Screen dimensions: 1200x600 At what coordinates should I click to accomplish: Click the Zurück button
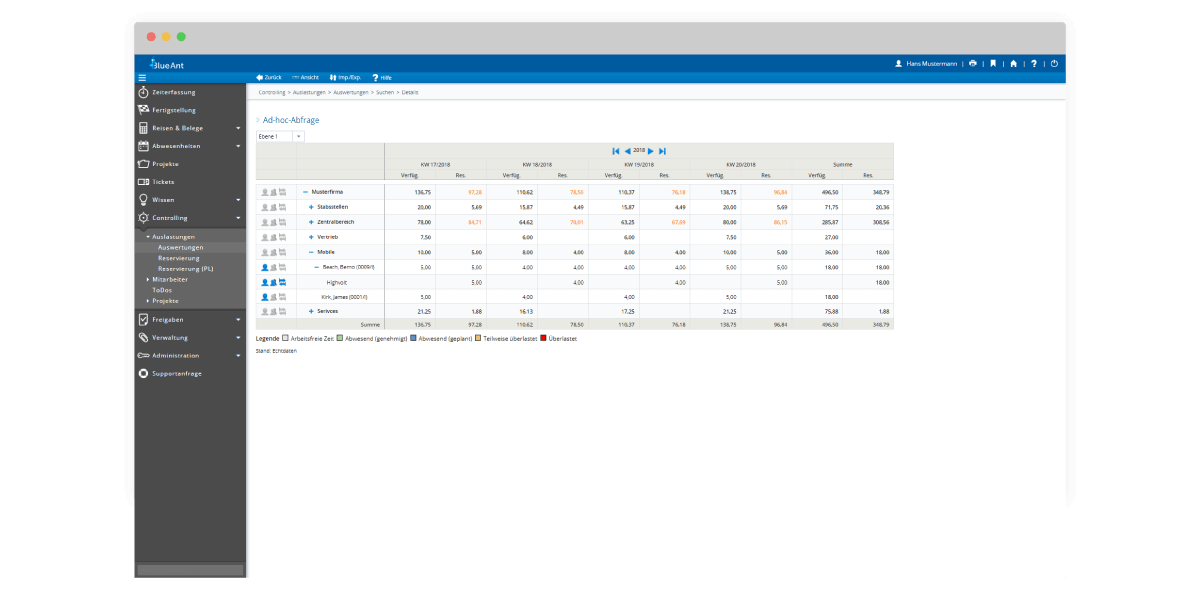pyautogui.click(x=269, y=77)
